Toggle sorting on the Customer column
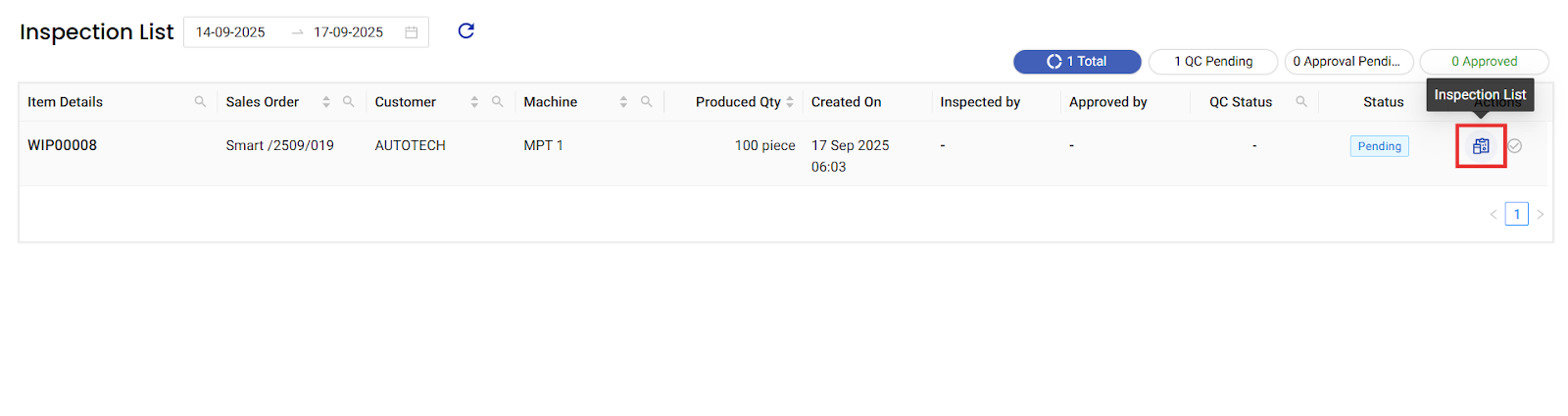Viewport: 1568px width, 416px height. (x=474, y=102)
